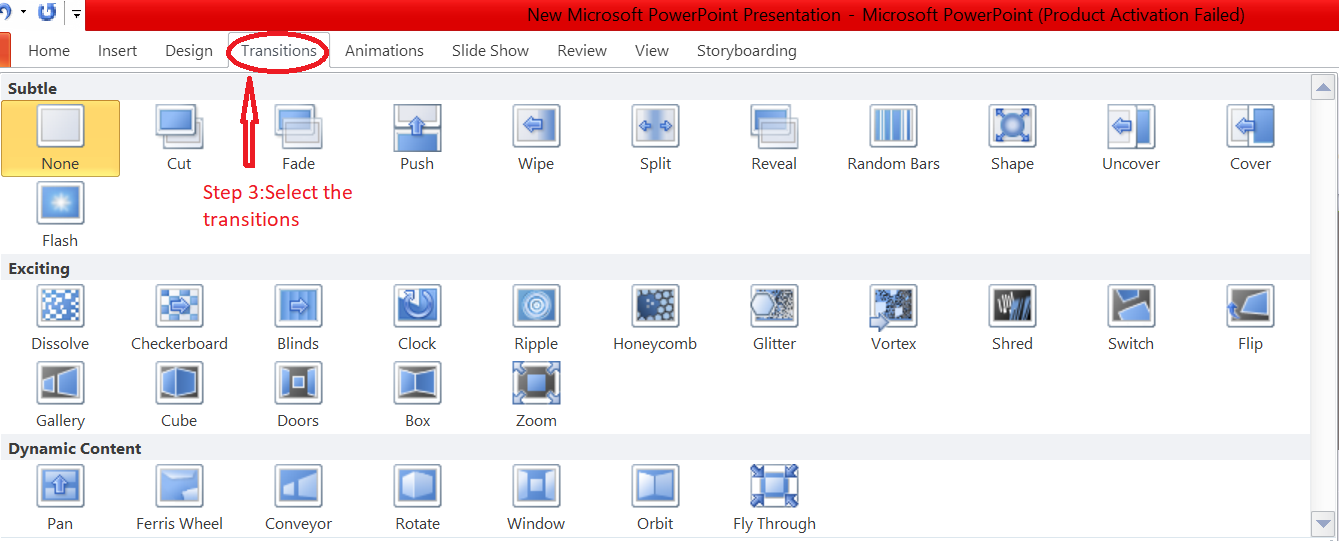Open the Animations tab

[x=384, y=50]
